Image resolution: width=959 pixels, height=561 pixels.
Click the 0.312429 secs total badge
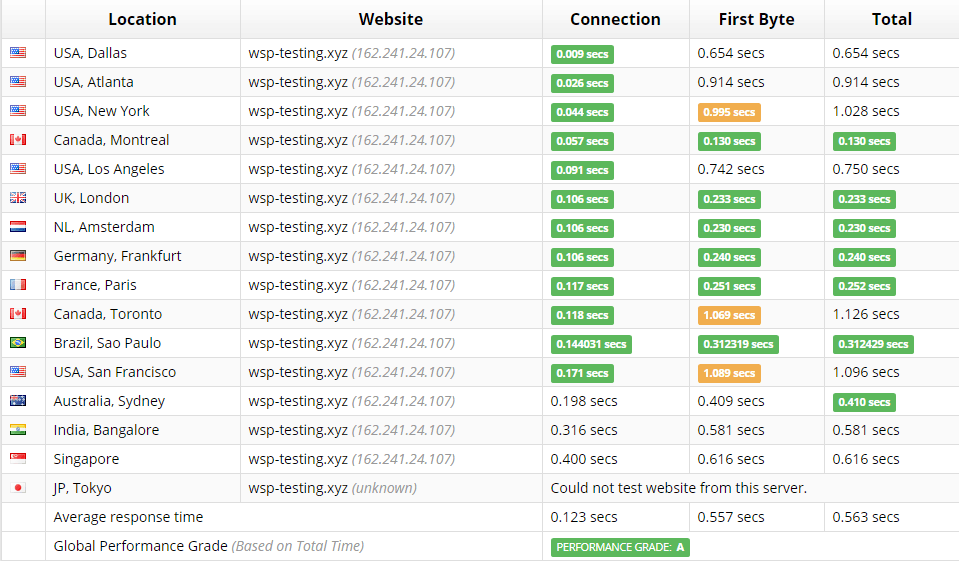click(873, 344)
